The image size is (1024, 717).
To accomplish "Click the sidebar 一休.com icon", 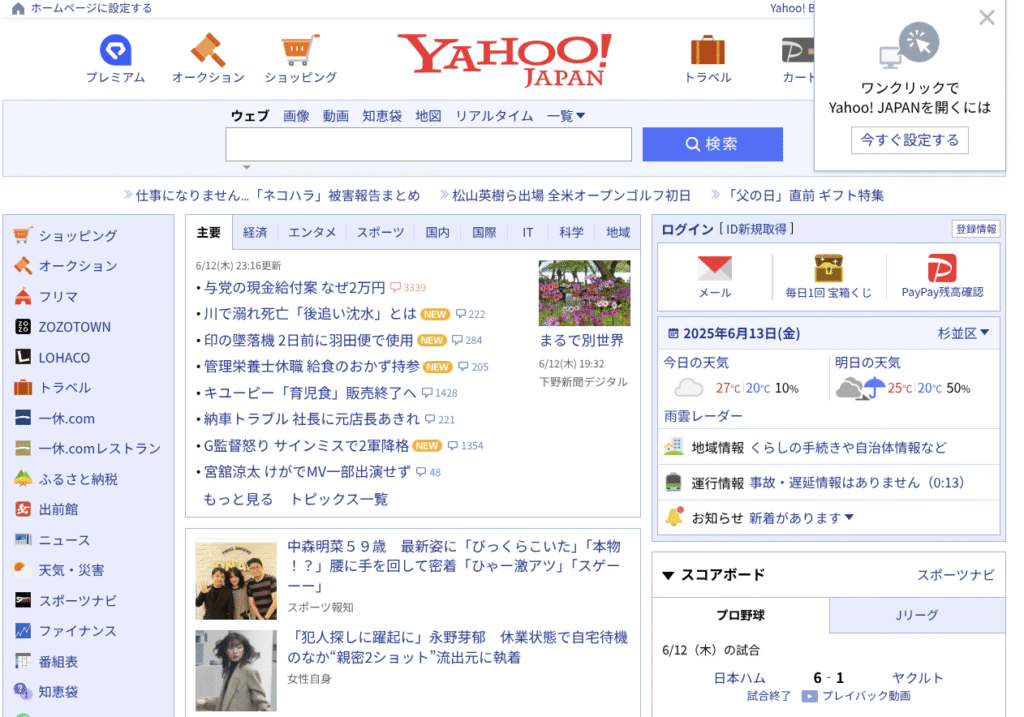I will pos(23,418).
